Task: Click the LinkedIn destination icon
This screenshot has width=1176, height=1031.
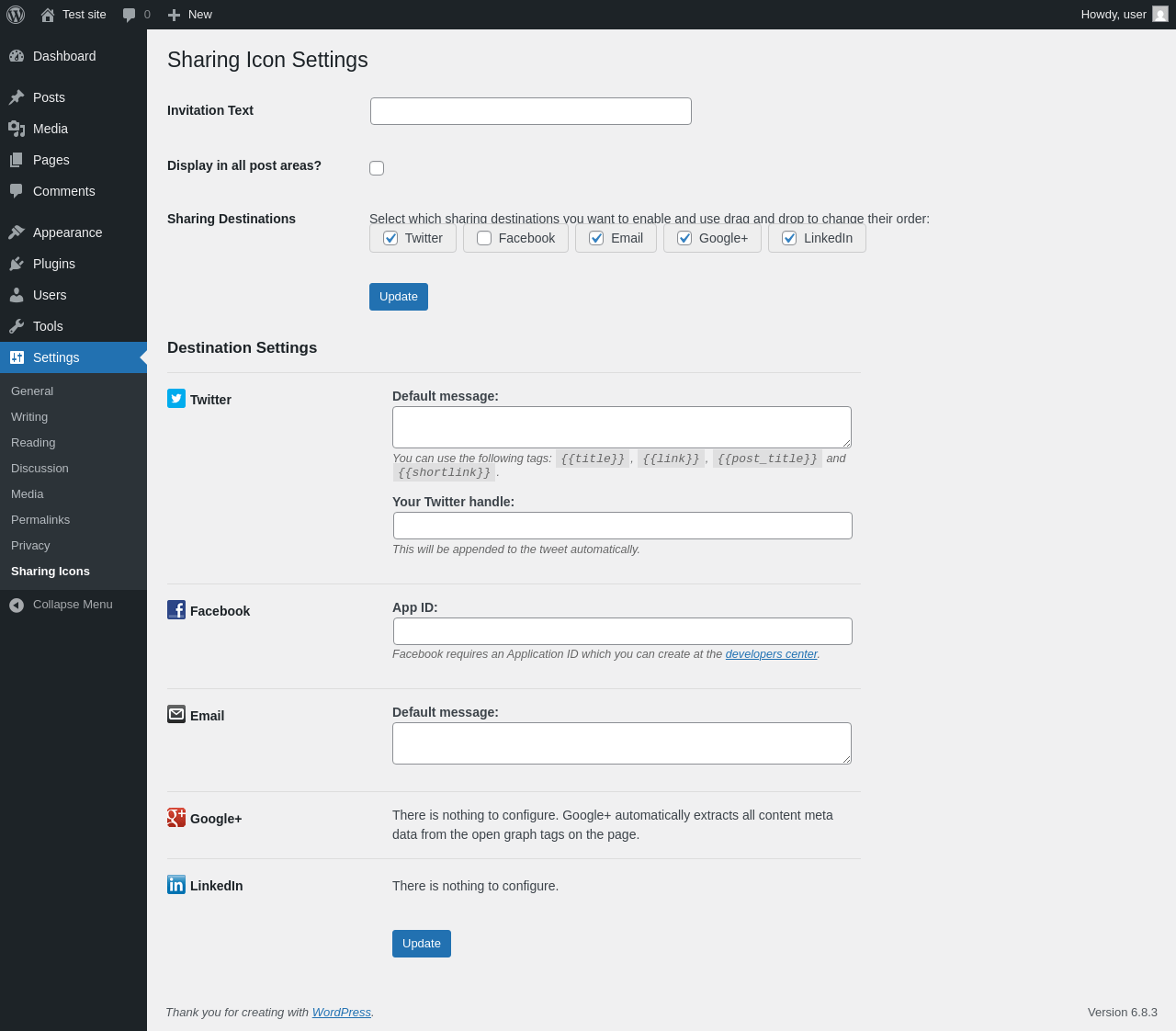Action: pyautogui.click(x=176, y=884)
